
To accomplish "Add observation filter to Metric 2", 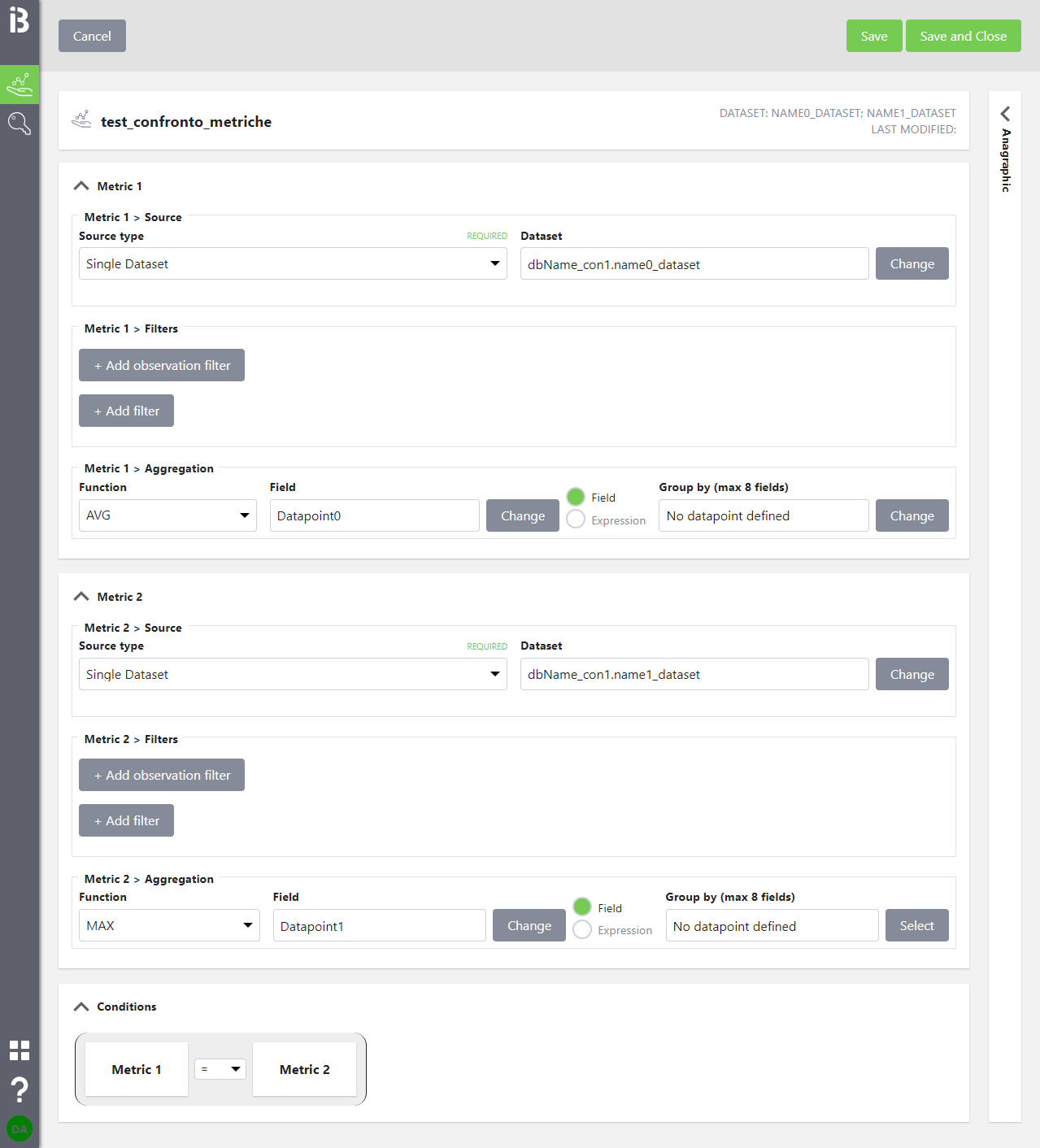I will (162, 775).
